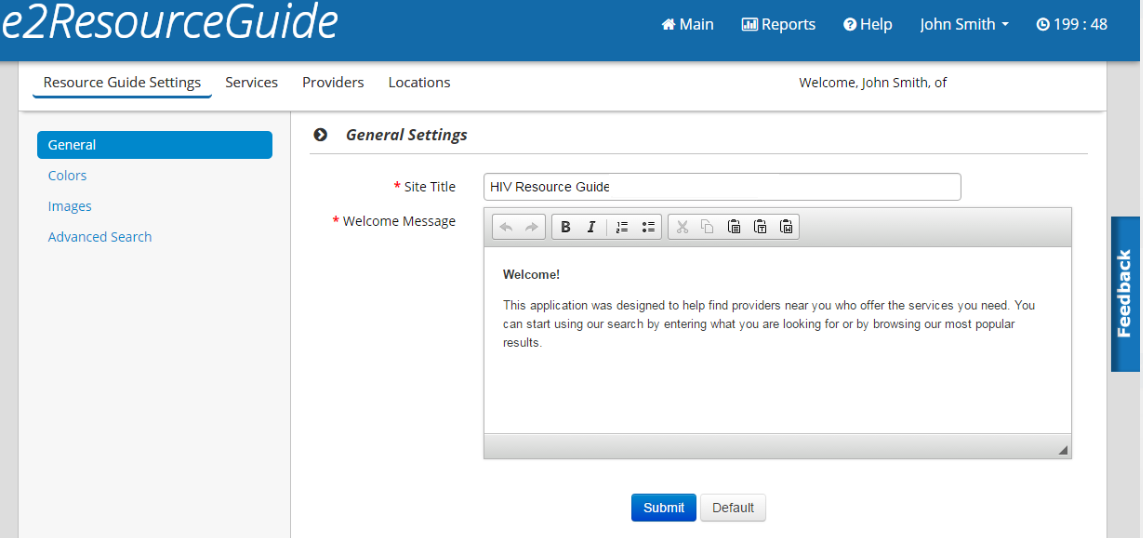Click the Site Title input field

pyautogui.click(x=721, y=187)
